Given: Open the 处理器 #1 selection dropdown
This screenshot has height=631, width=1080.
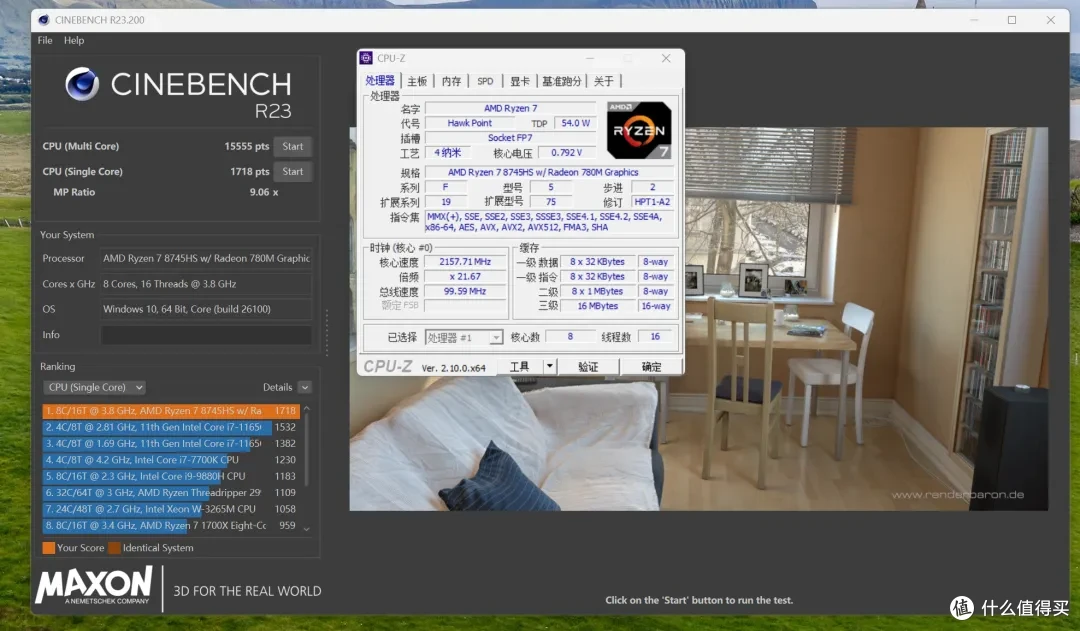Looking at the screenshot, I should pyautogui.click(x=464, y=337).
